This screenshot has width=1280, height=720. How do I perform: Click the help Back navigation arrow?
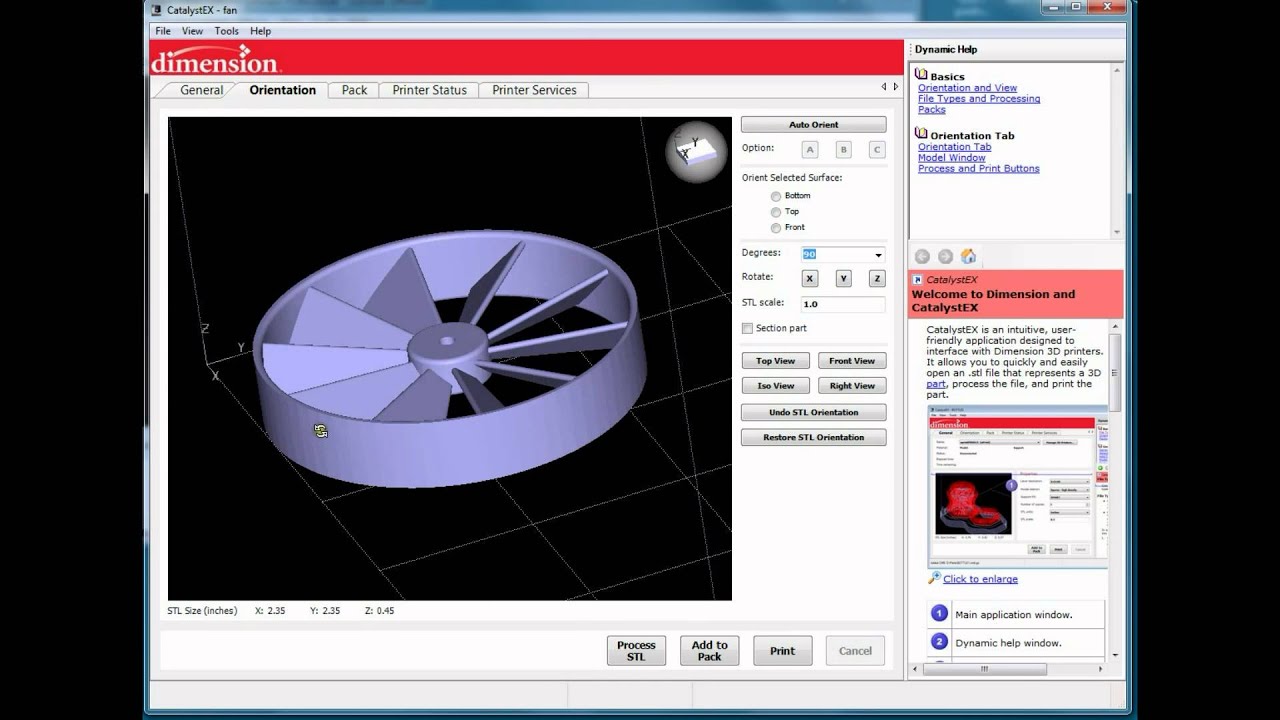pos(922,257)
